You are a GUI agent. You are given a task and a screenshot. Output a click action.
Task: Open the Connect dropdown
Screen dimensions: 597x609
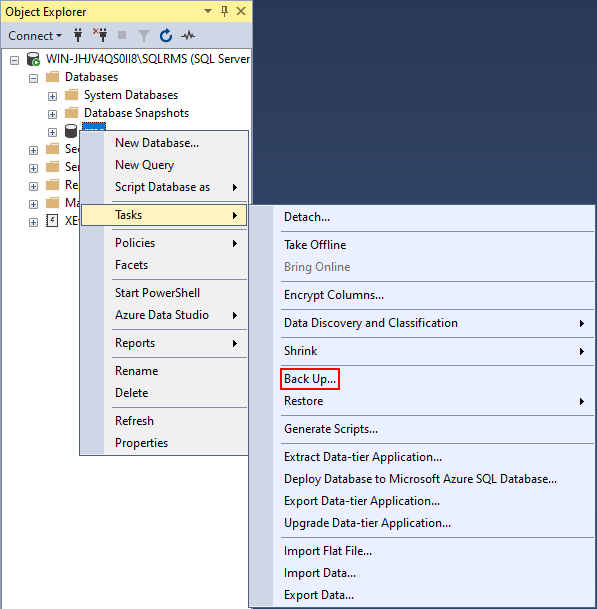point(35,36)
